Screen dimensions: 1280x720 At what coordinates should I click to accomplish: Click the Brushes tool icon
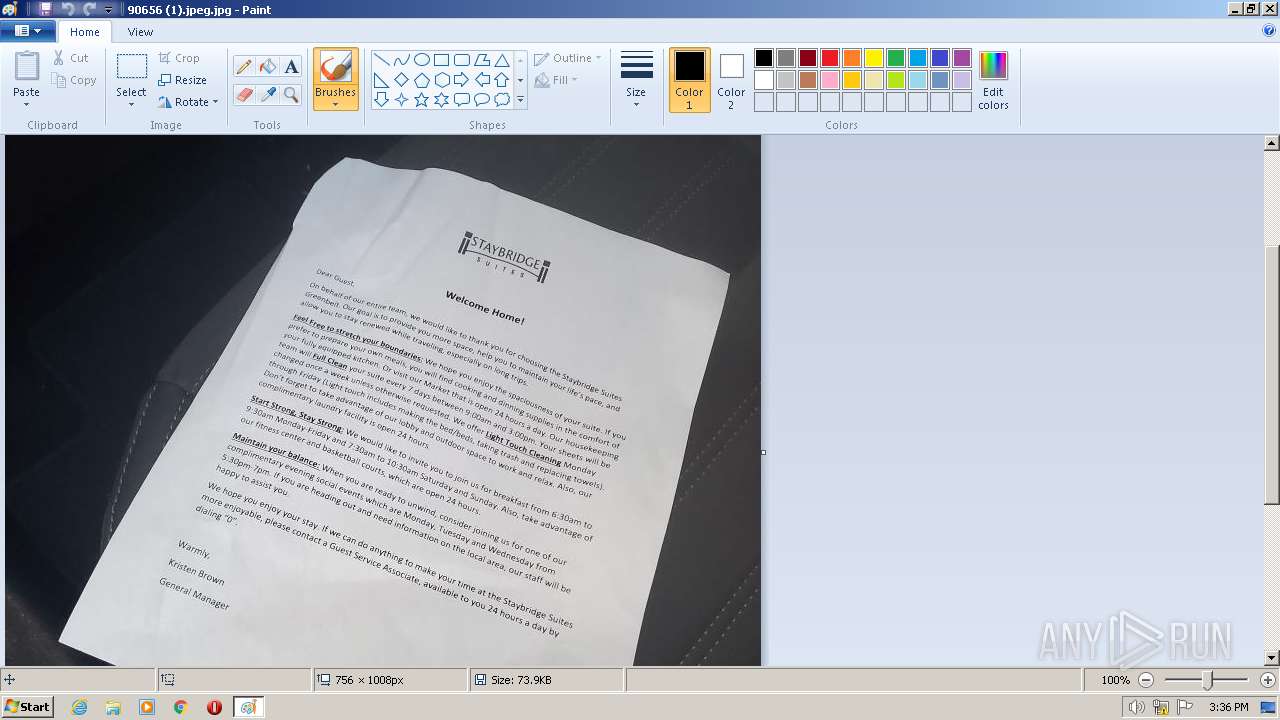pos(335,68)
